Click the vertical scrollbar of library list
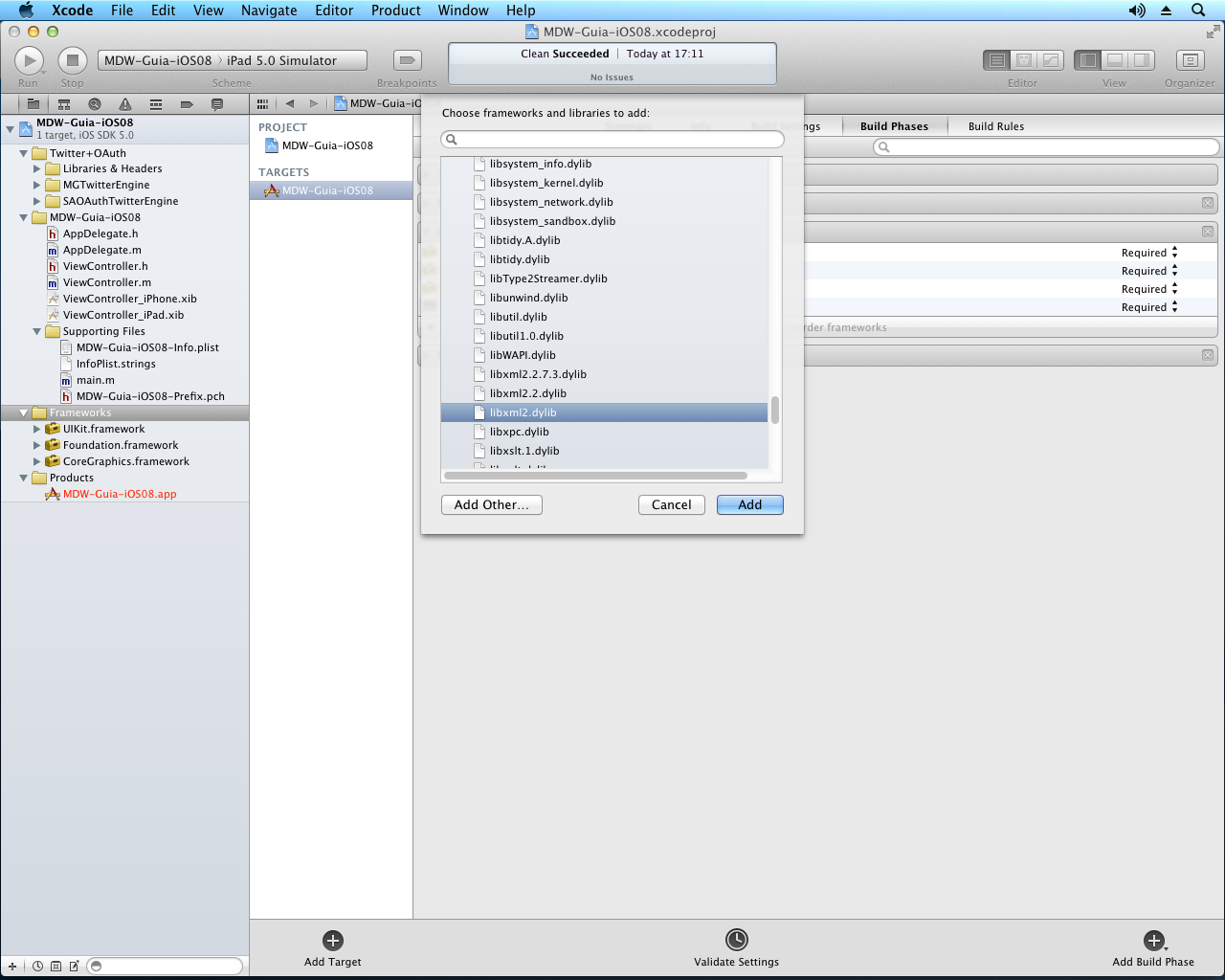 [775, 410]
